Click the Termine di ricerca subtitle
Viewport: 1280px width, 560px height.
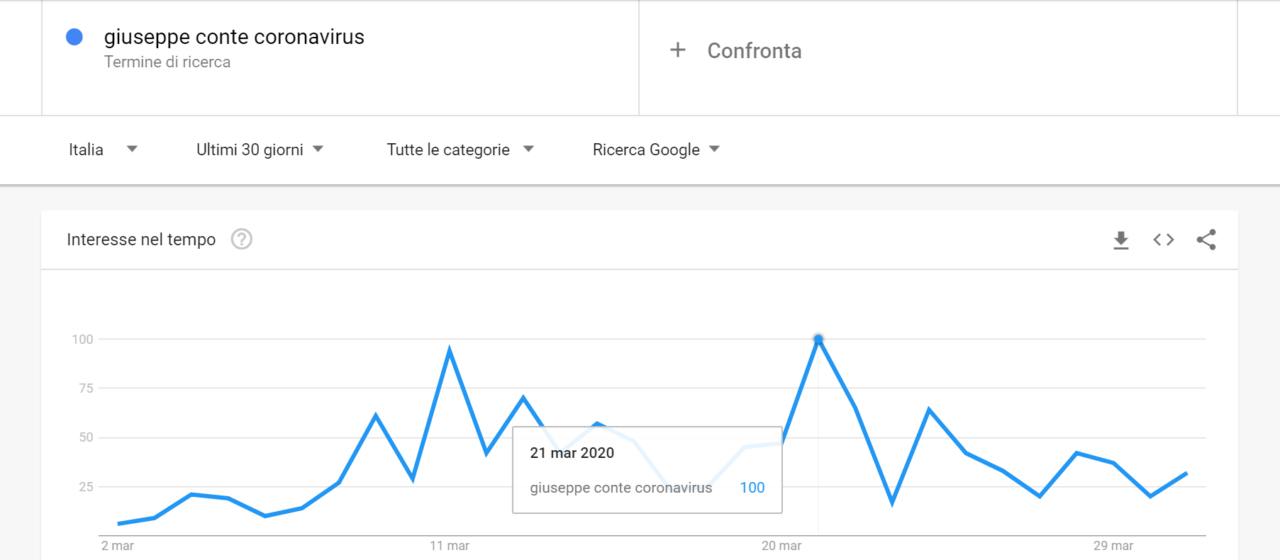click(167, 62)
